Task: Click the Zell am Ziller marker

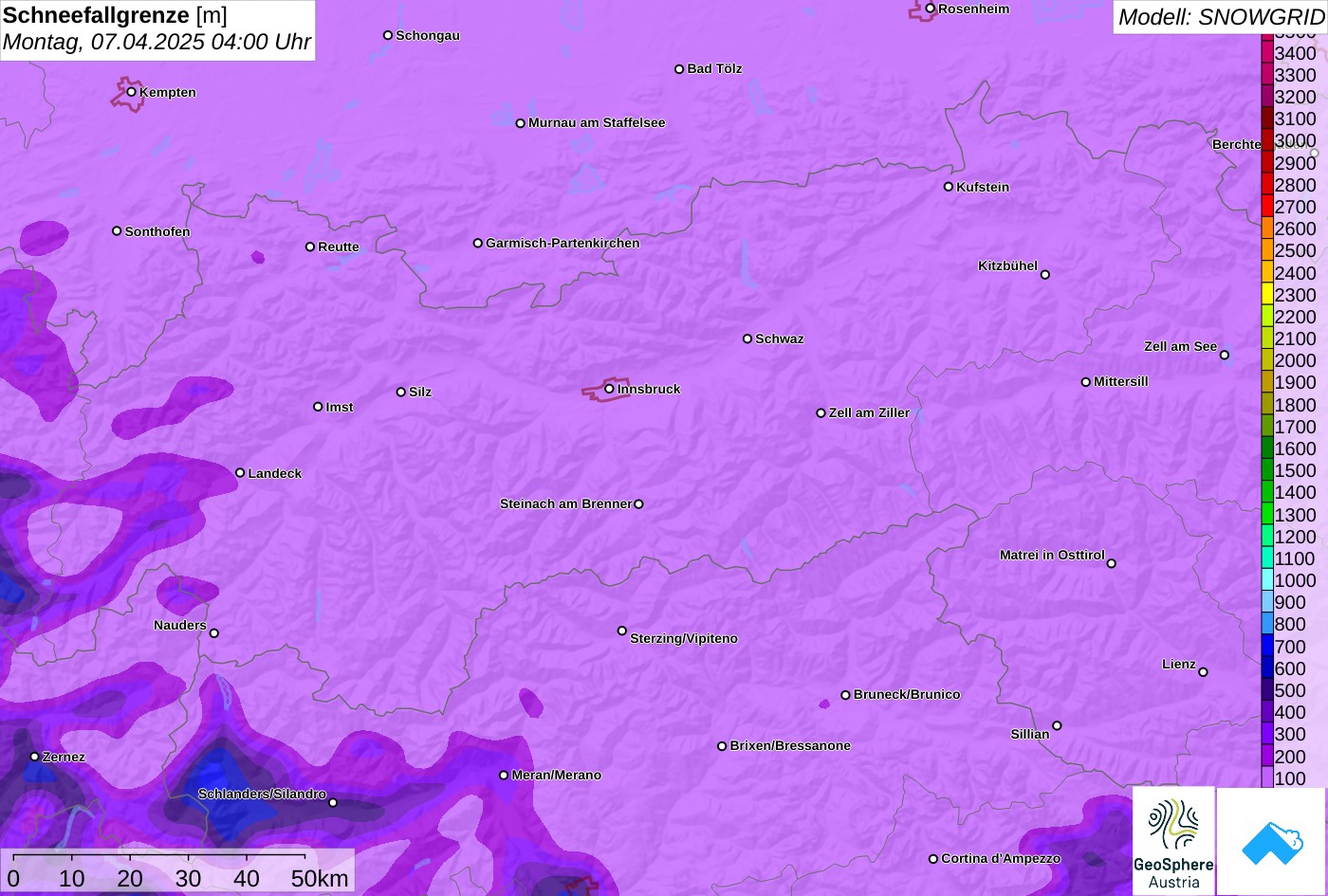Action: pos(821,413)
